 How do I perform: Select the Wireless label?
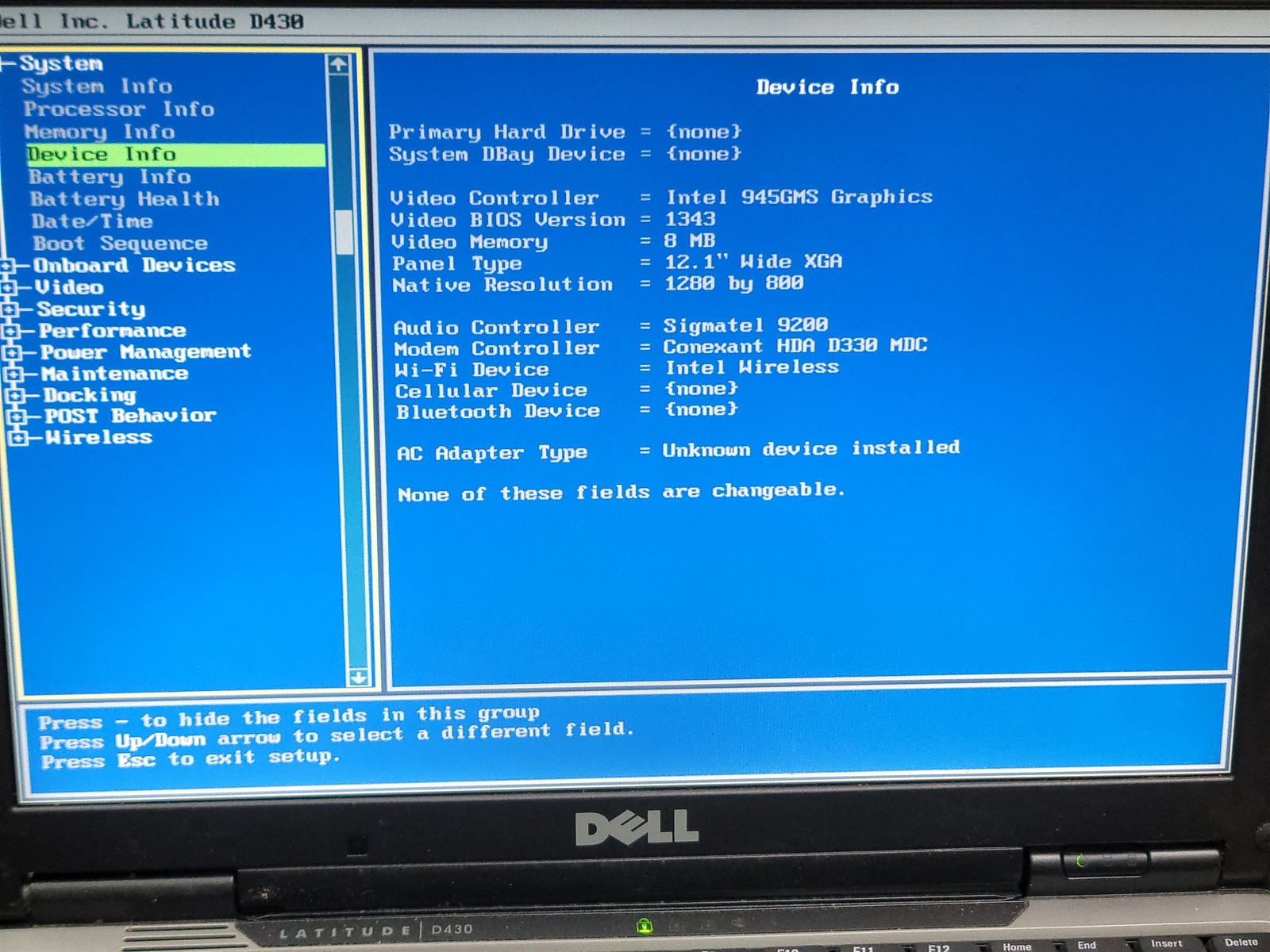click(x=99, y=438)
